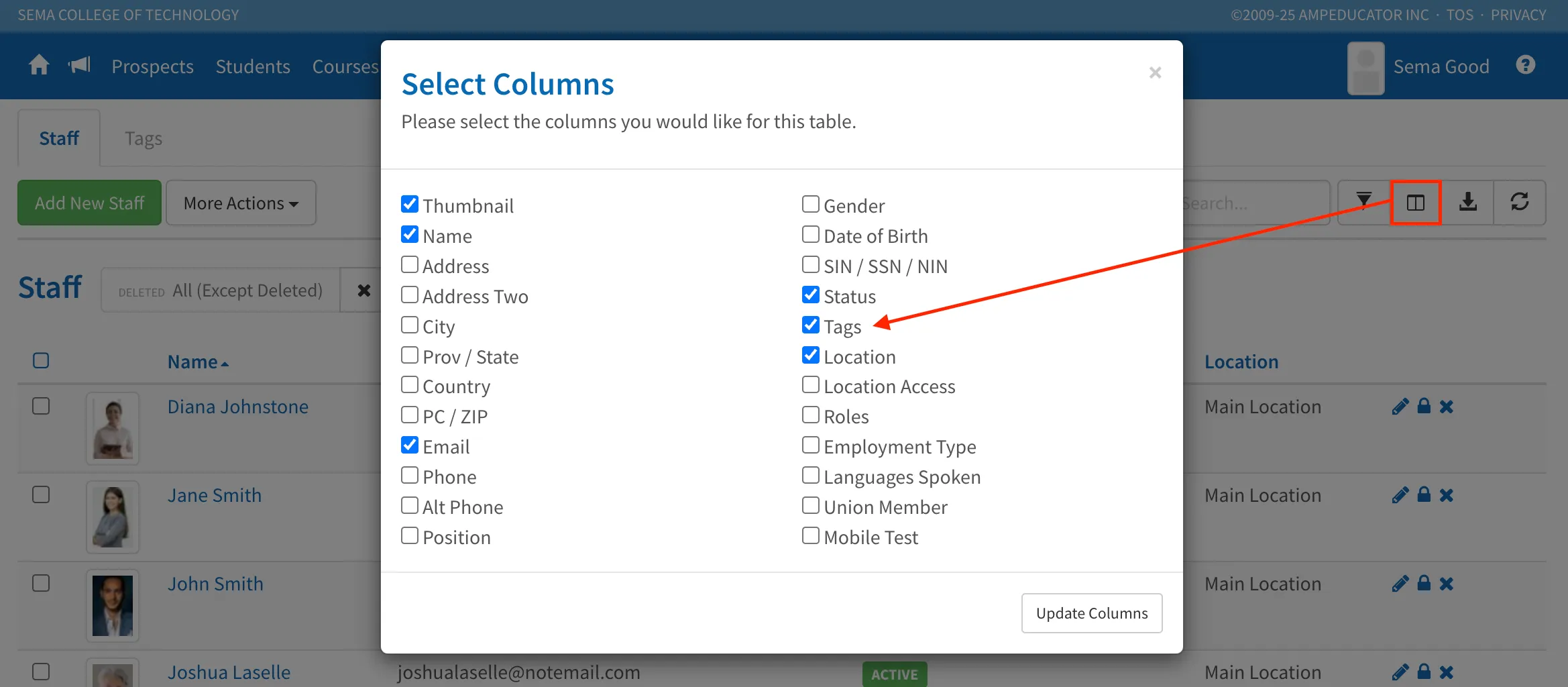
Task: Open Prospects in the navigation bar
Action: point(152,66)
